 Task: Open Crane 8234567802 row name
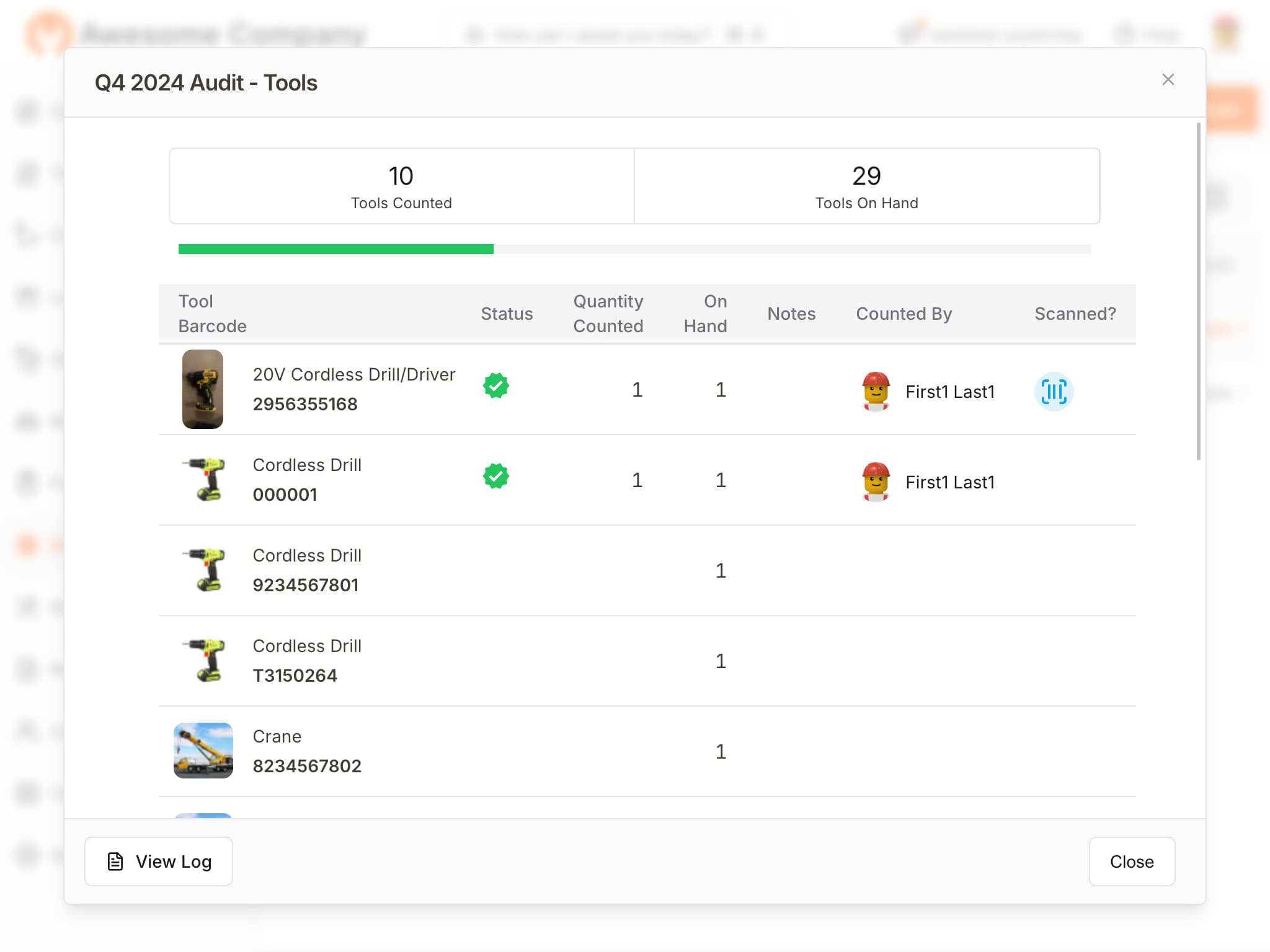click(277, 736)
